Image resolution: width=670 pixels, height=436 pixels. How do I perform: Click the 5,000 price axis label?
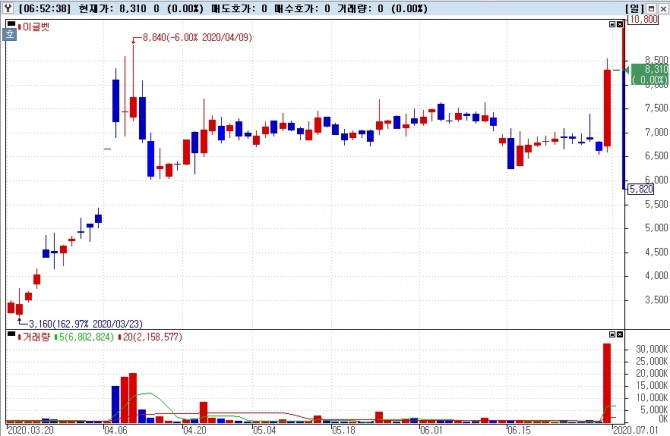click(x=656, y=228)
